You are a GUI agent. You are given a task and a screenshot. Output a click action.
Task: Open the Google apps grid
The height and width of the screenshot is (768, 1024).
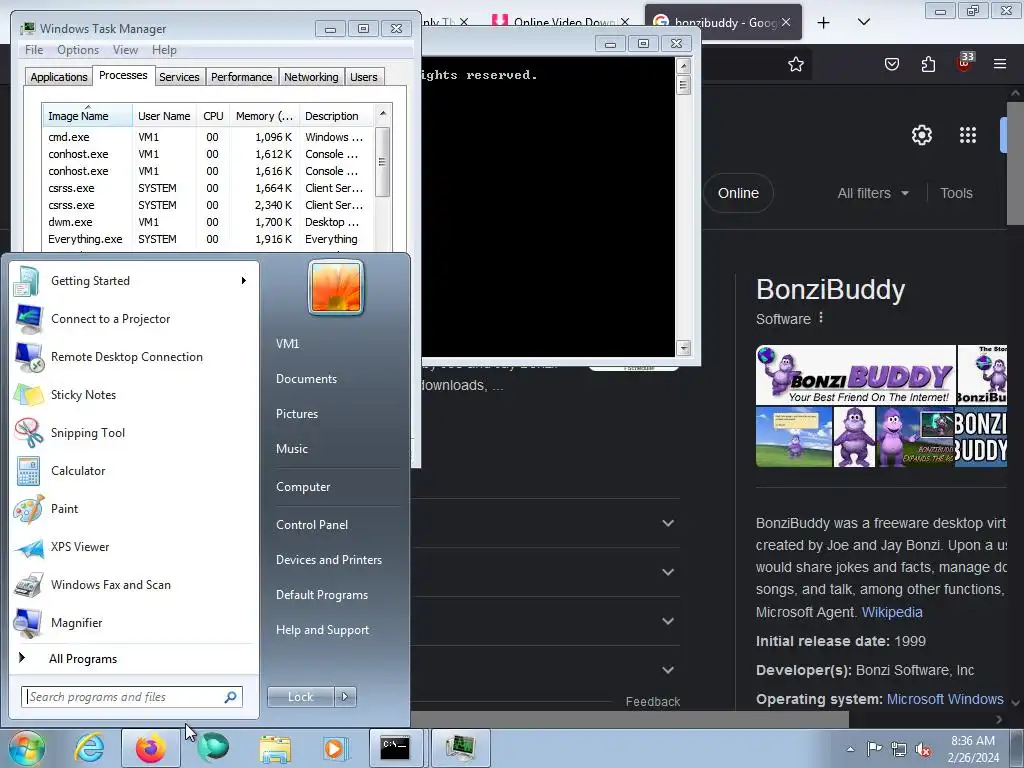pyautogui.click(x=968, y=135)
